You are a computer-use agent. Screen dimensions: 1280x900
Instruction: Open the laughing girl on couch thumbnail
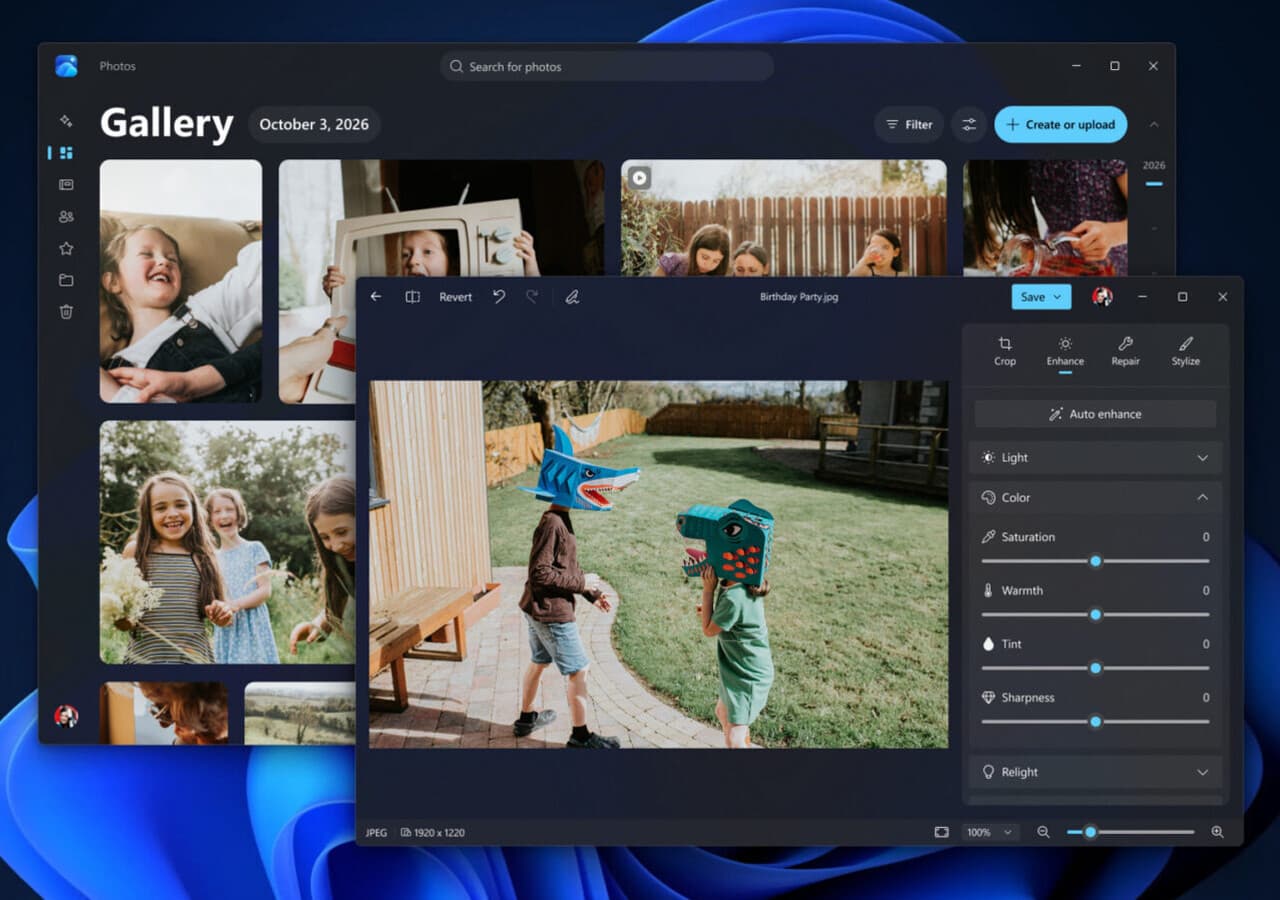181,281
